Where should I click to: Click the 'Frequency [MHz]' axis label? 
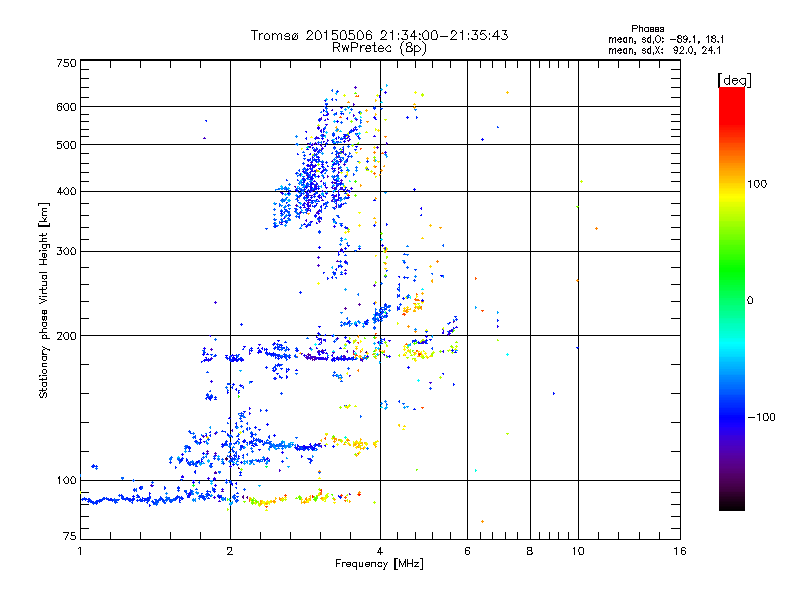(x=379, y=564)
